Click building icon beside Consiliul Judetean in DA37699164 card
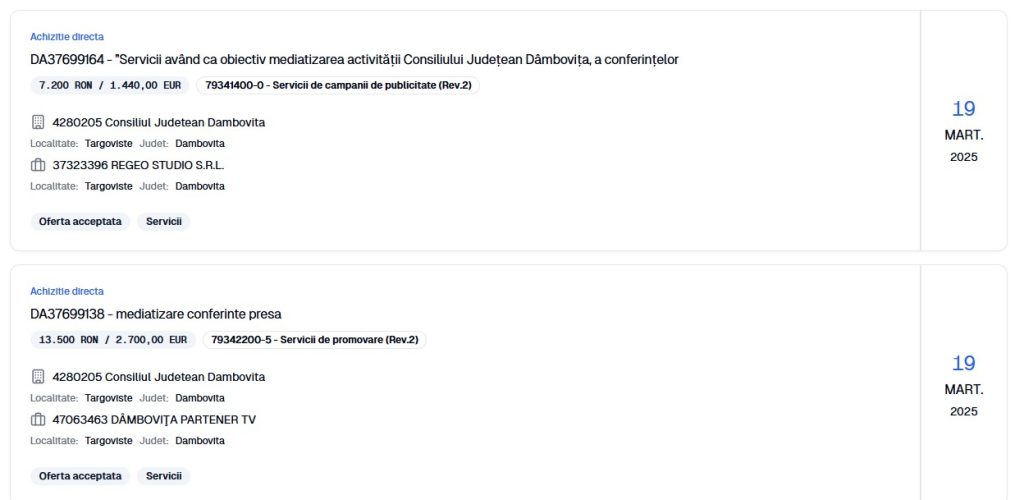Viewport: 1024px width, 500px height. pos(38,122)
